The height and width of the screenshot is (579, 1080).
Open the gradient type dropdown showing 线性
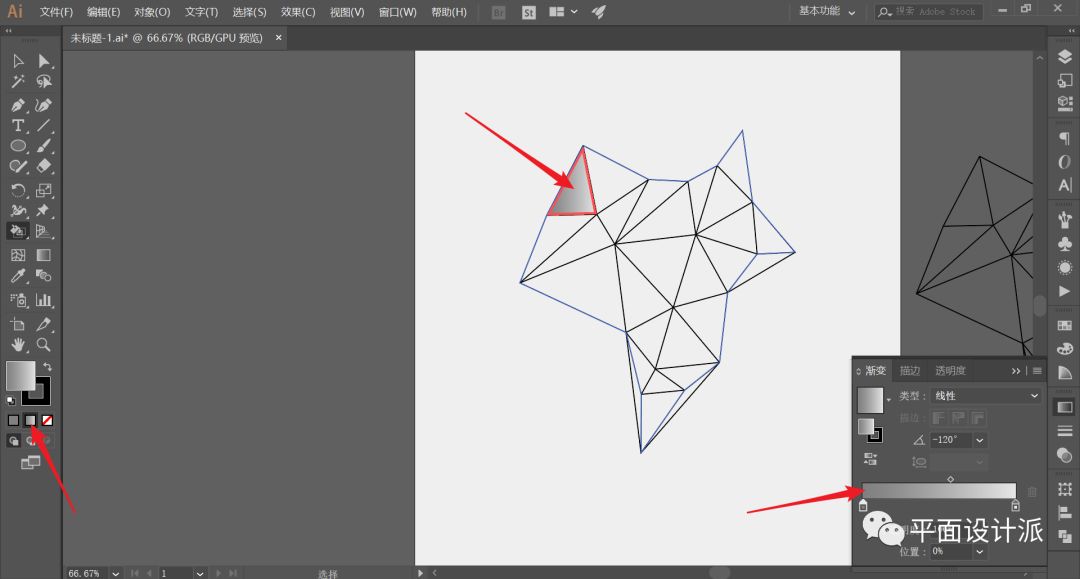click(986, 396)
